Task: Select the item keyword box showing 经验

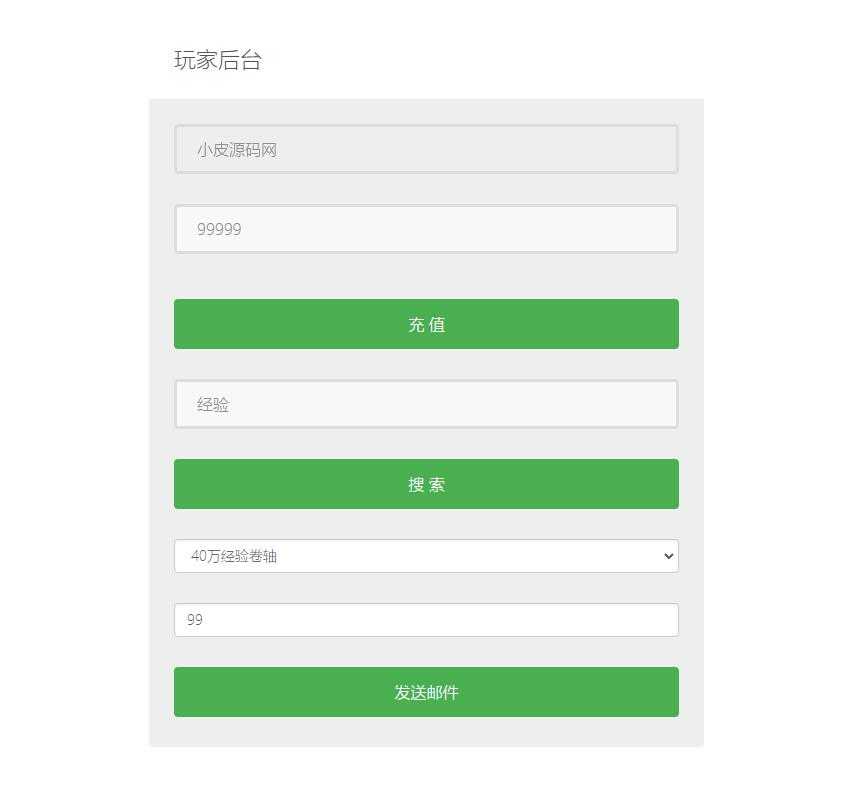Action: (x=426, y=404)
